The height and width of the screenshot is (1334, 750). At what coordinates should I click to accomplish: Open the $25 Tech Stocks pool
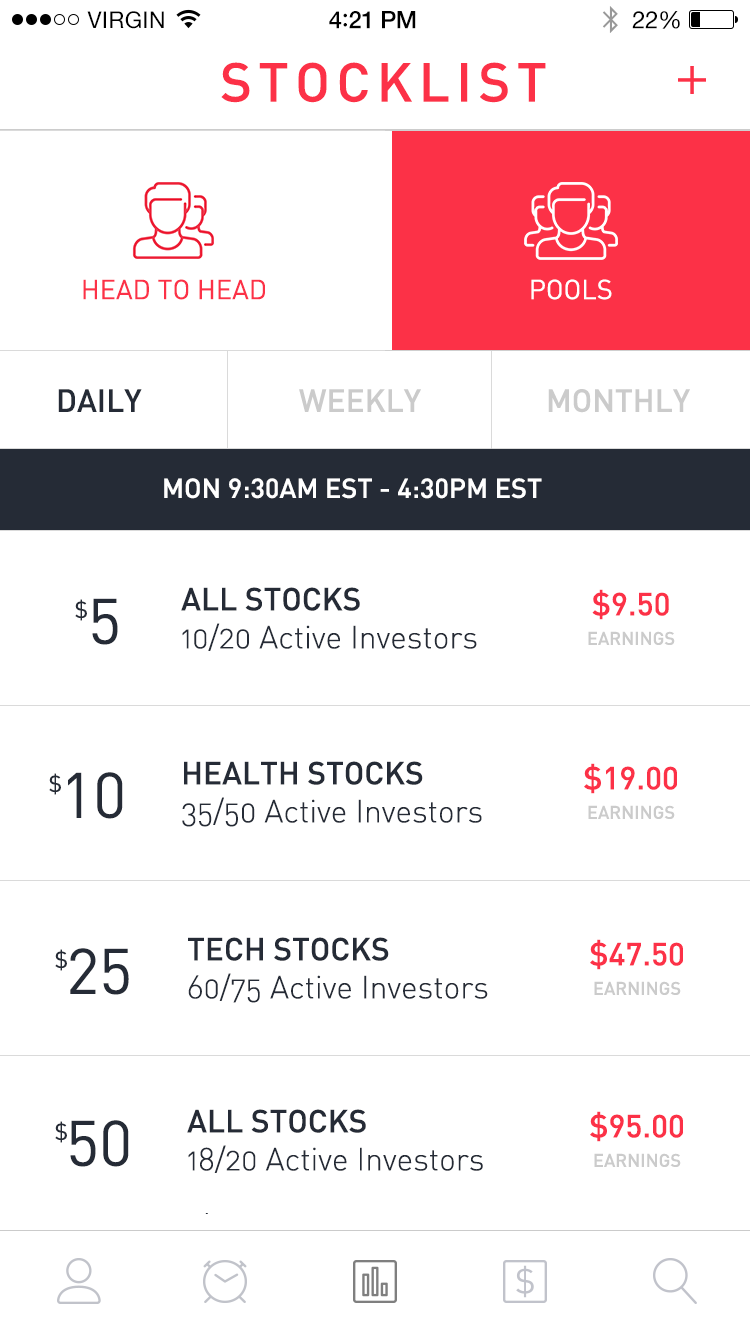(338, 969)
